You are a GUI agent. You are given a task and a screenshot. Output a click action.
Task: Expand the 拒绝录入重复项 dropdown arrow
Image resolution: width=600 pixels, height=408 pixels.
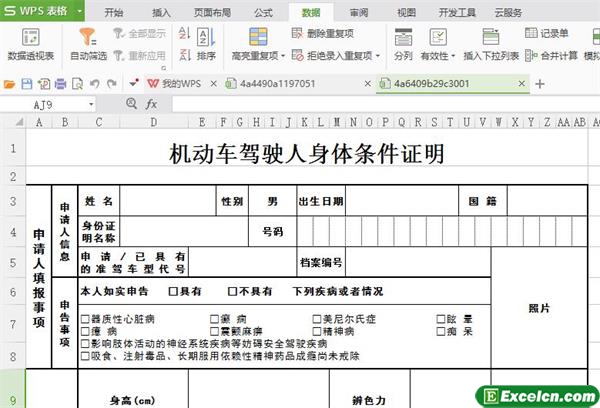(378, 56)
